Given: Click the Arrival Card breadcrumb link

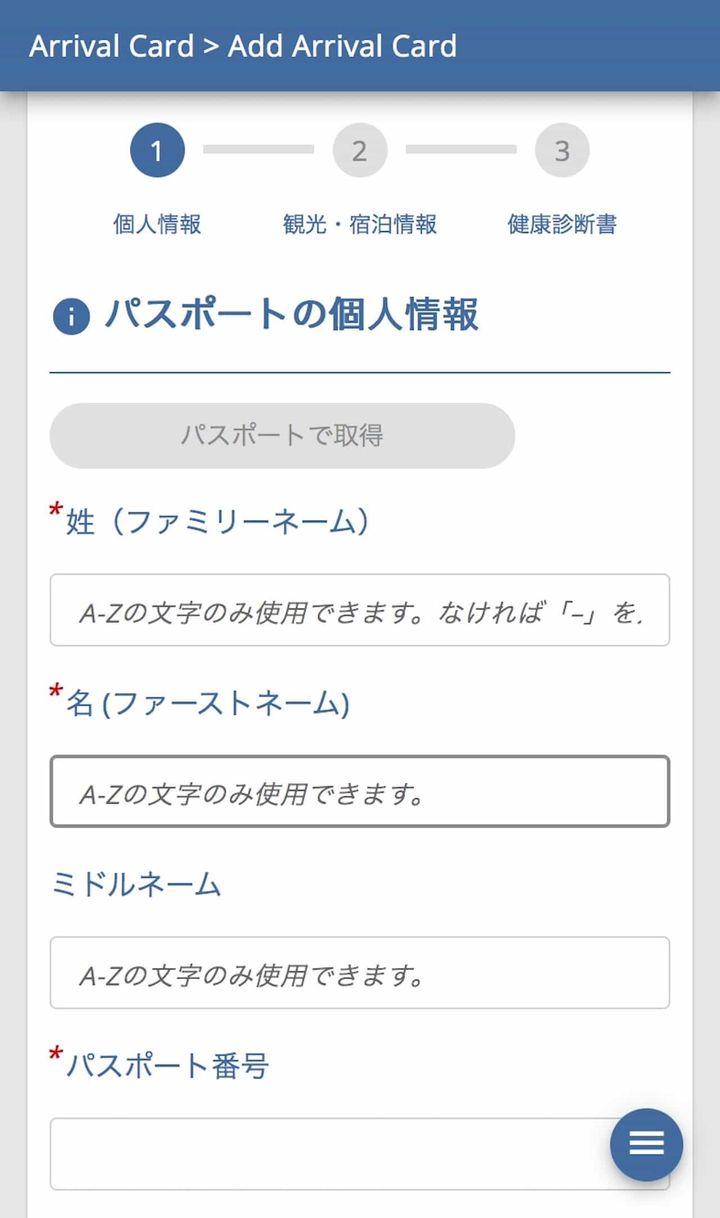Looking at the screenshot, I should 111,46.
